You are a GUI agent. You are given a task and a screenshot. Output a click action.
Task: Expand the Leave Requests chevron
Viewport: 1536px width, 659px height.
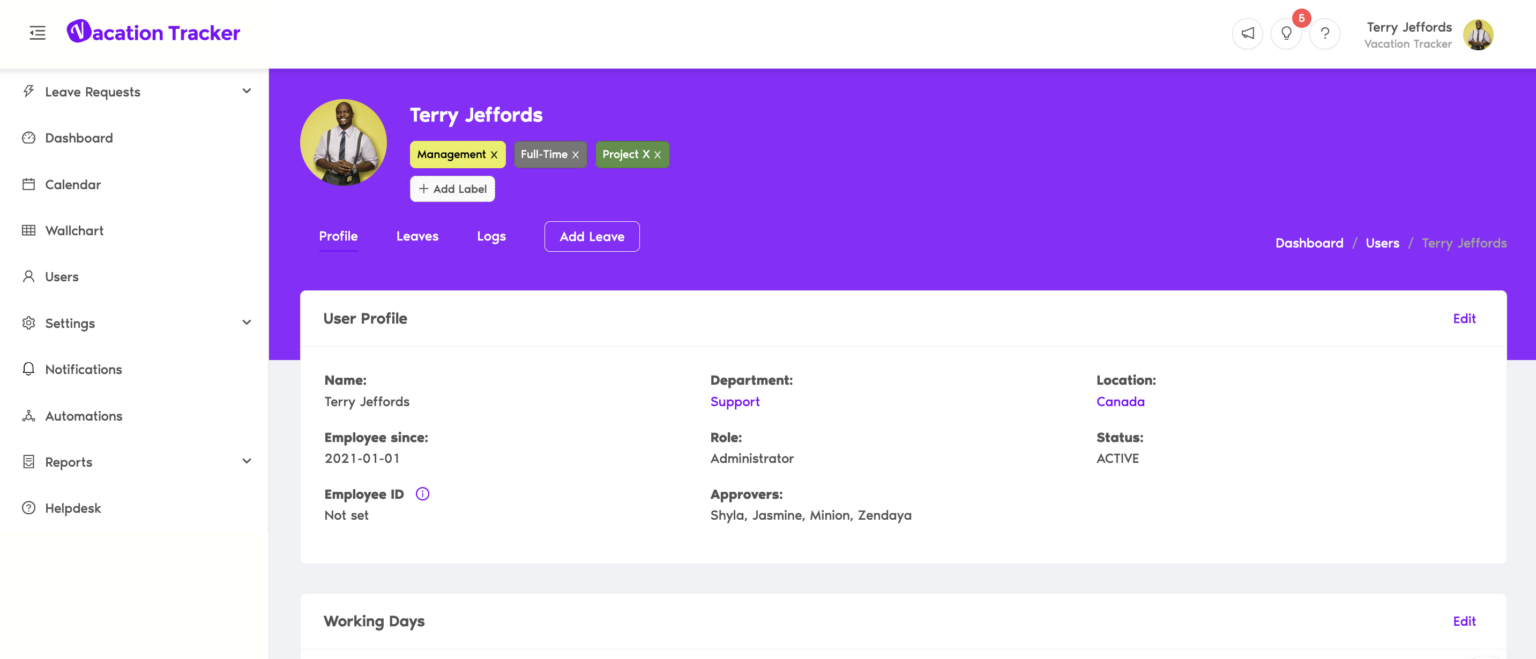pyautogui.click(x=247, y=92)
